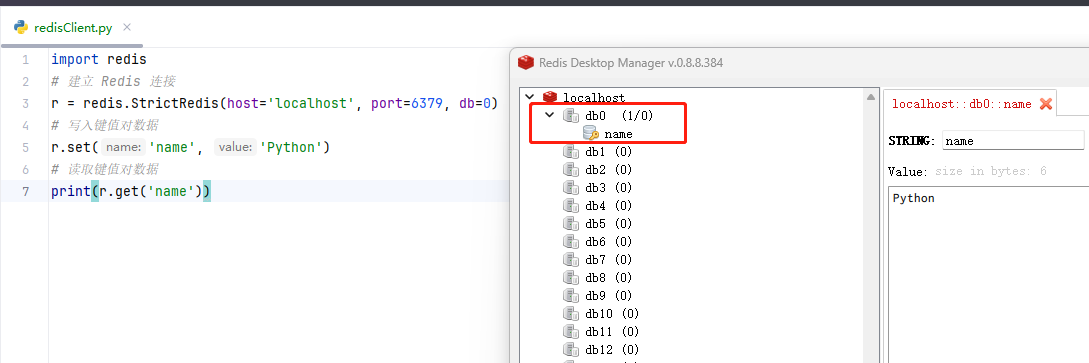
Task: Click the STRING key name input field
Action: [1013, 141]
